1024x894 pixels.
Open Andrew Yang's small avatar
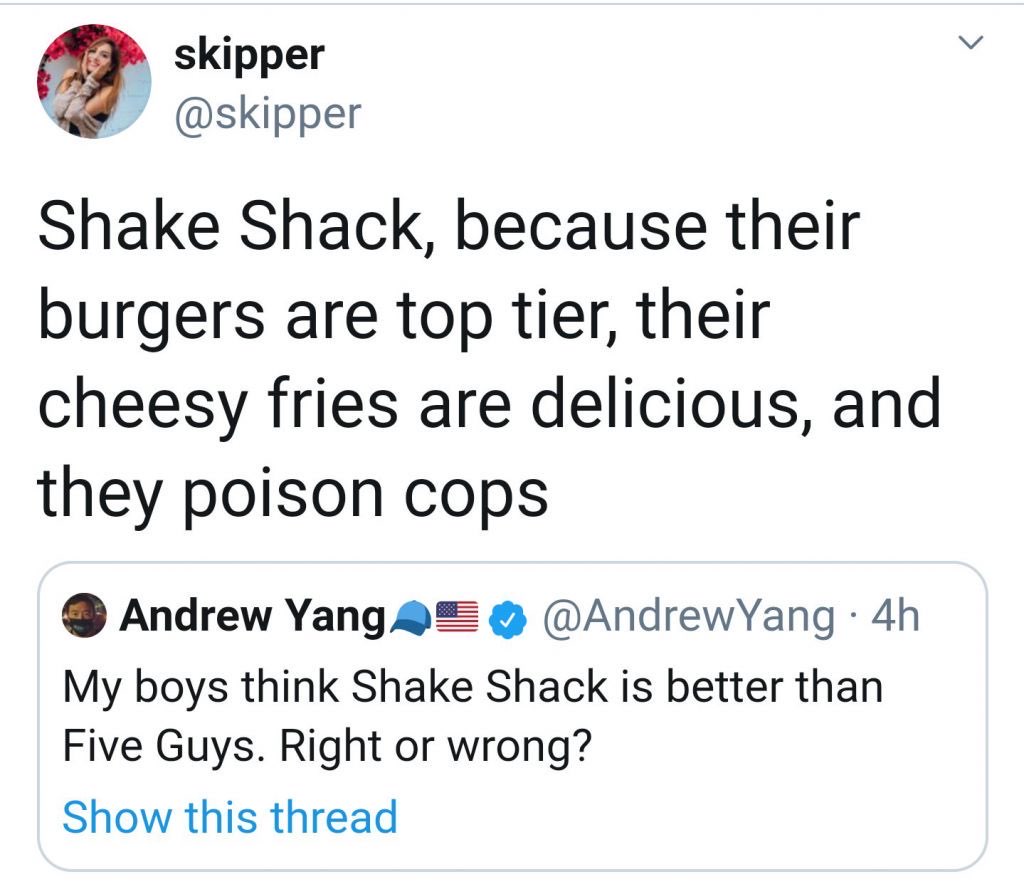[x=84, y=615]
